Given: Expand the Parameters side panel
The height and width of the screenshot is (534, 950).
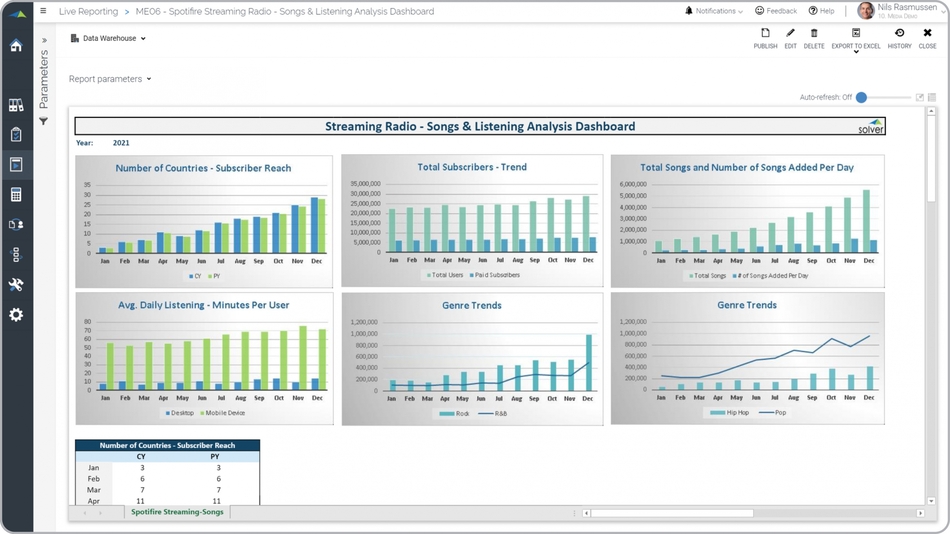Looking at the screenshot, I should coord(44,41).
